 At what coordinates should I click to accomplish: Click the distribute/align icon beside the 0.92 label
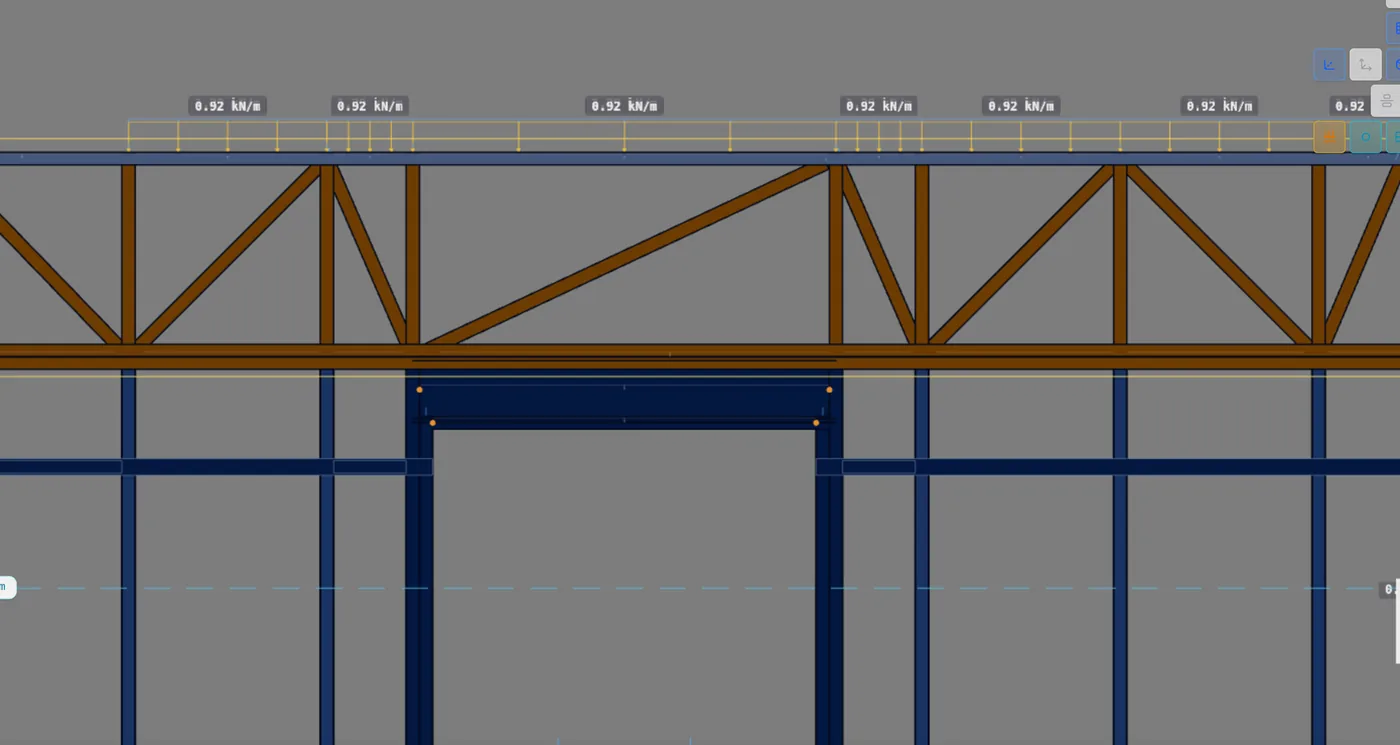click(x=1386, y=101)
